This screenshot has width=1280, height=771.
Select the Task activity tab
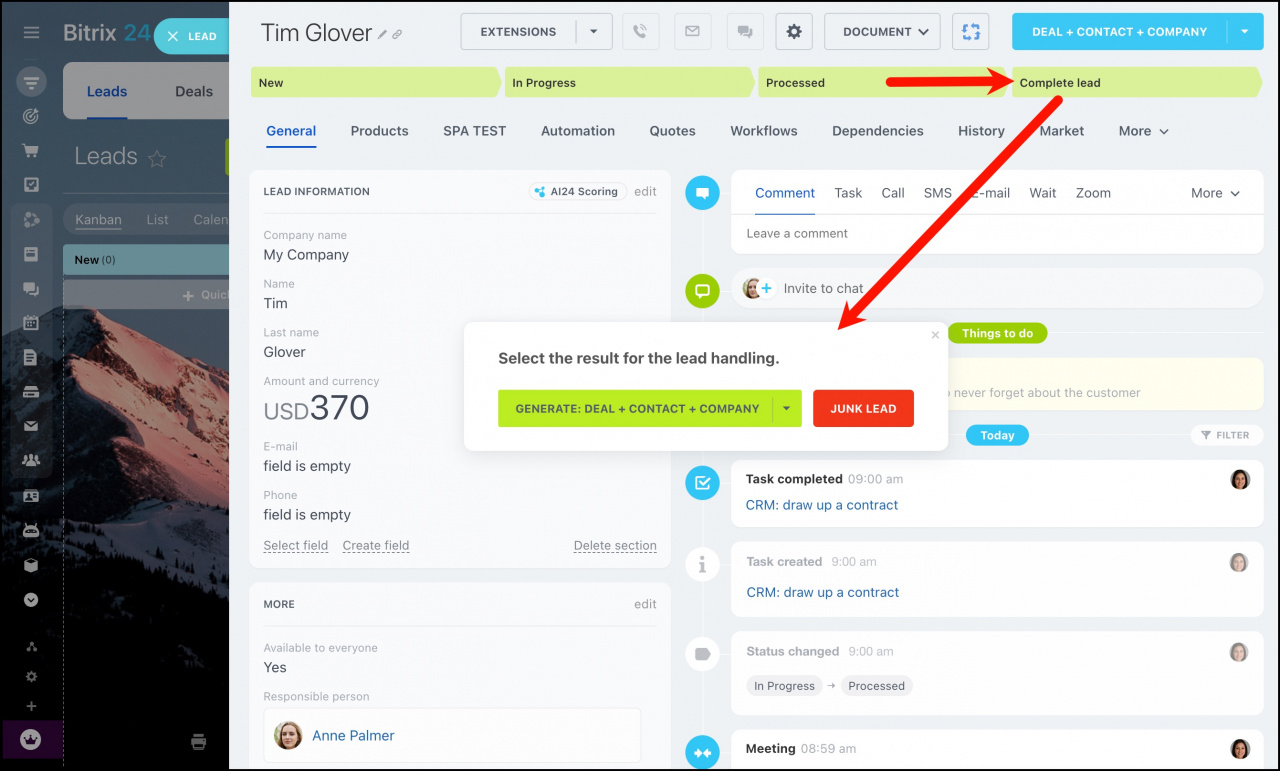848,193
